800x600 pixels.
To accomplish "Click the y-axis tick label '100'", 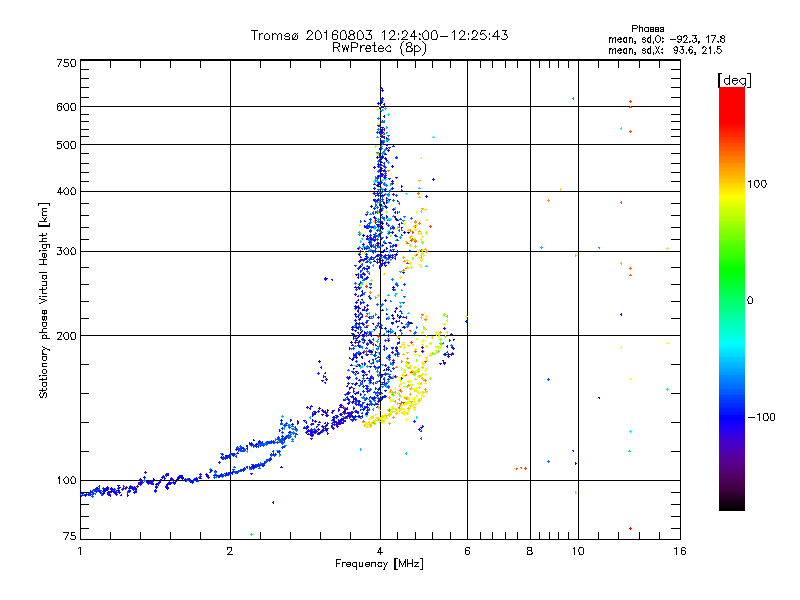I will coord(66,481).
